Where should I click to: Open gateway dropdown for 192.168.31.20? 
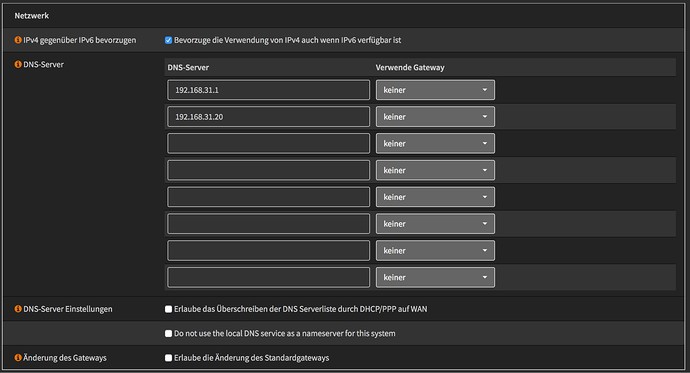(x=435, y=117)
